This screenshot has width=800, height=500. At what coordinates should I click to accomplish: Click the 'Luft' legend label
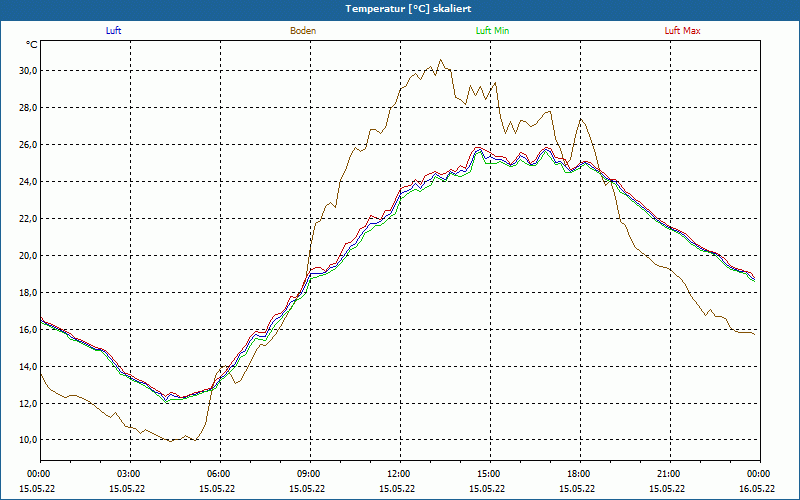[113, 31]
